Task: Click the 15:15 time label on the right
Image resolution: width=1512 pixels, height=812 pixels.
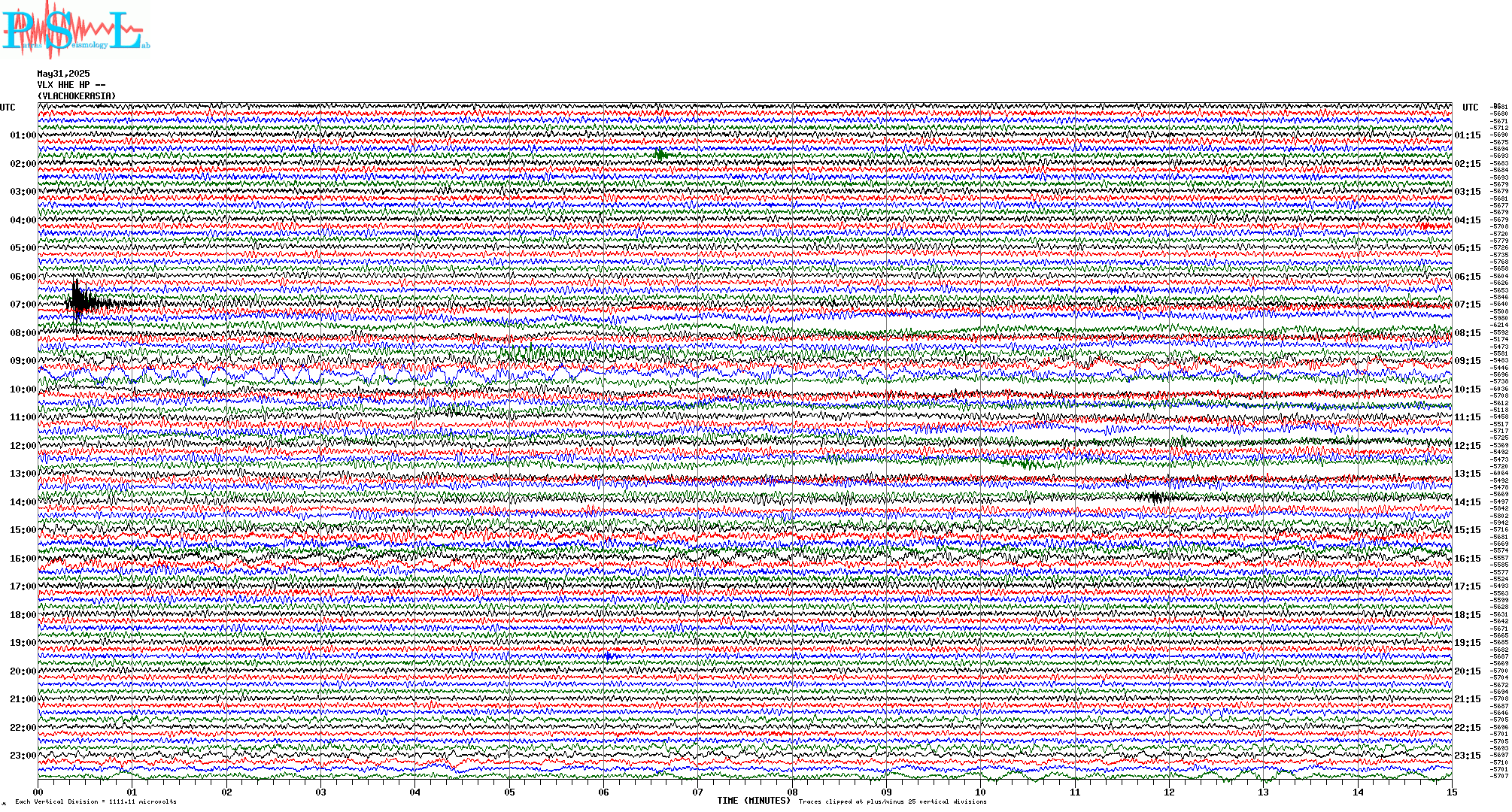Action: (1468, 530)
